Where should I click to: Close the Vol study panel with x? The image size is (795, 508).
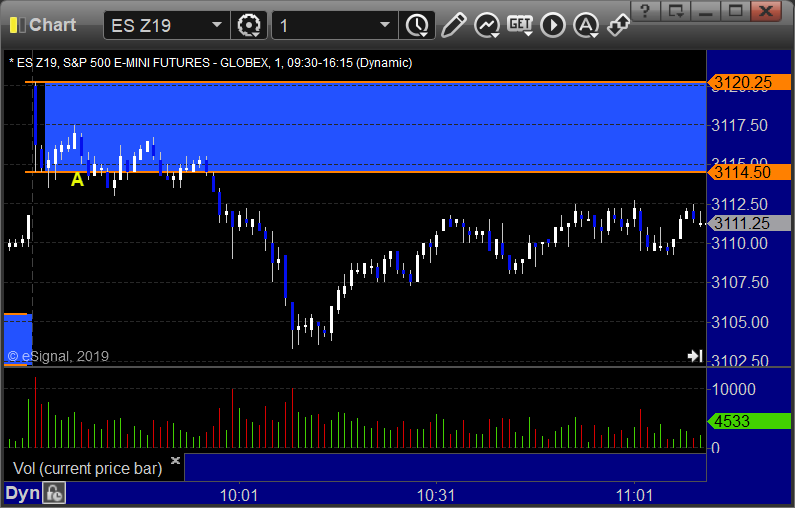click(x=175, y=460)
